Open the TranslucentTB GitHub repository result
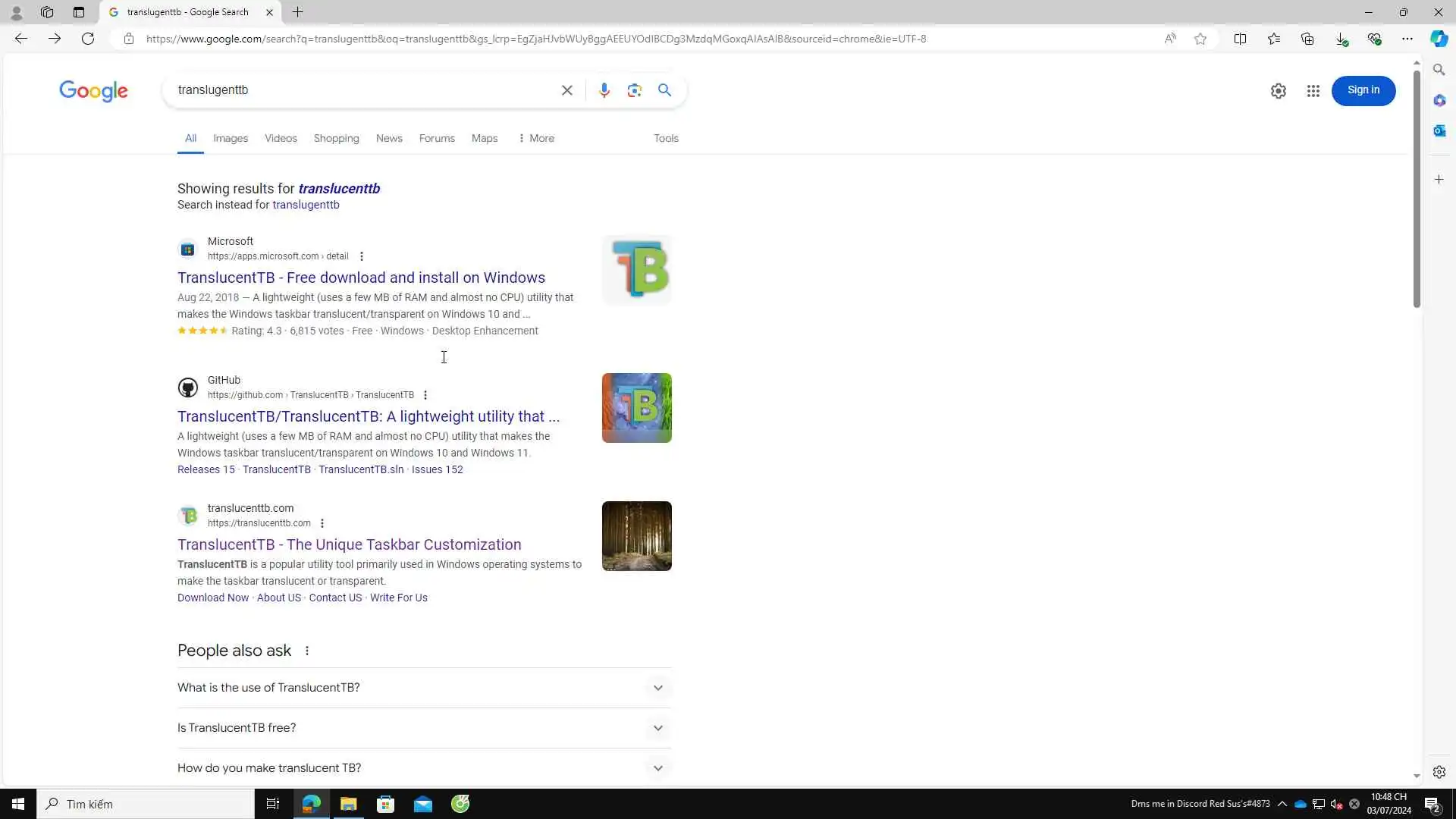The image size is (1456, 819). click(x=368, y=416)
